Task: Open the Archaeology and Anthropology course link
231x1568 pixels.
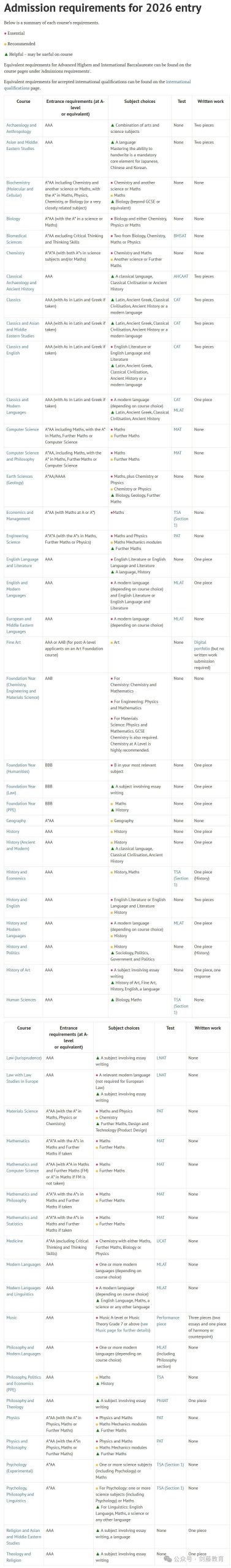Action: coord(21,128)
